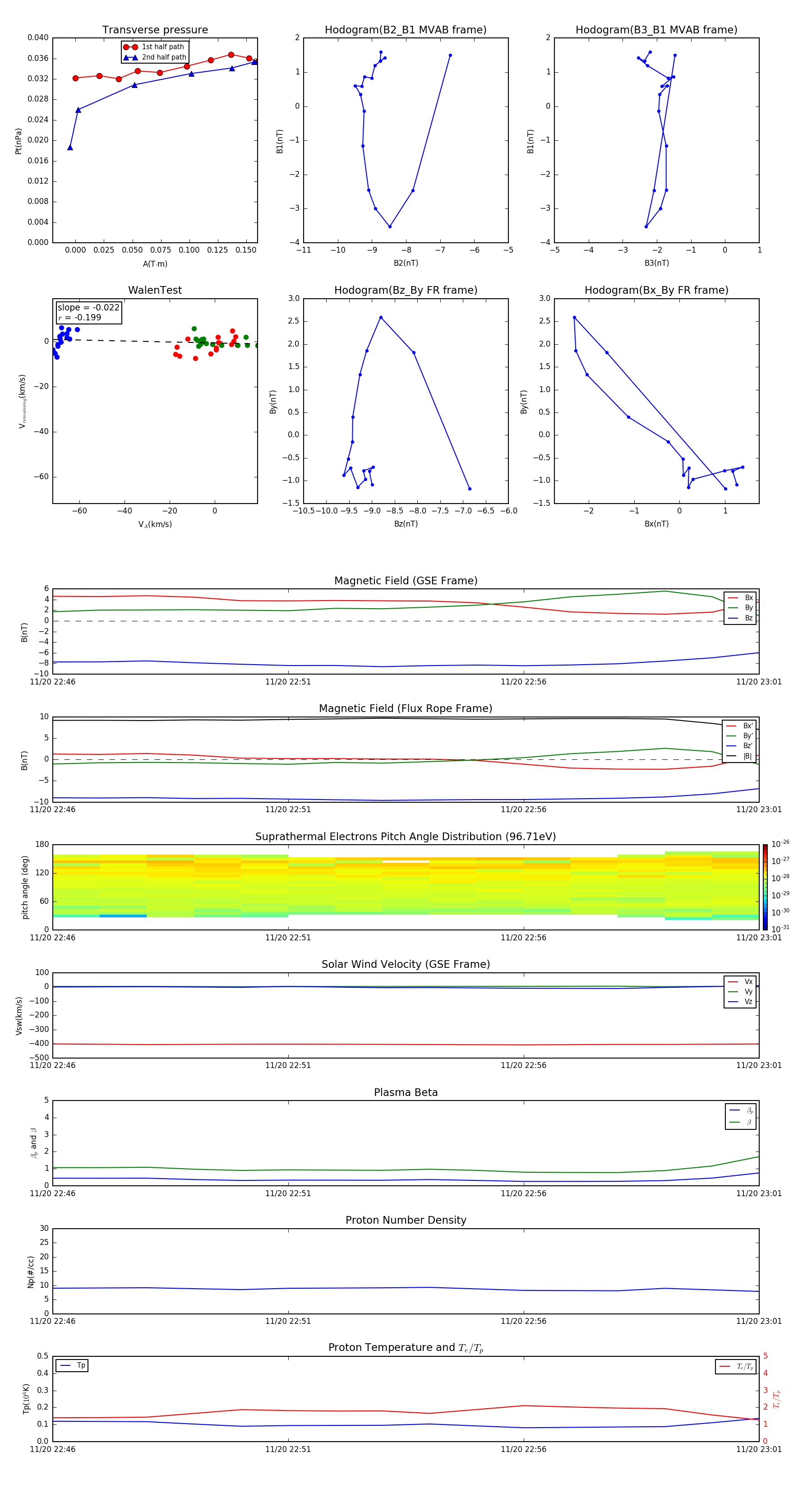Click 'B2(nT)' x-axis label
Viewport: 812px width, 1489px height.
406,263
